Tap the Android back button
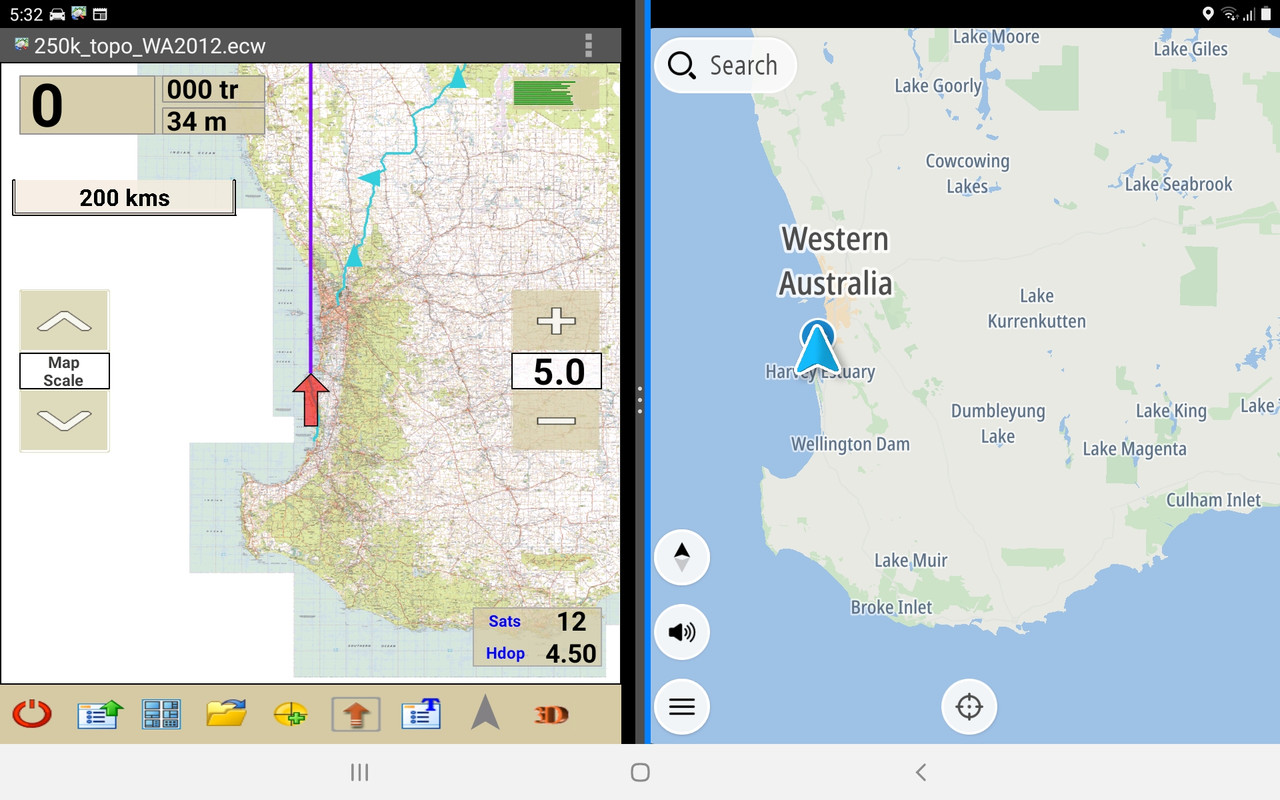The width and height of the screenshot is (1280, 800). point(921,772)
